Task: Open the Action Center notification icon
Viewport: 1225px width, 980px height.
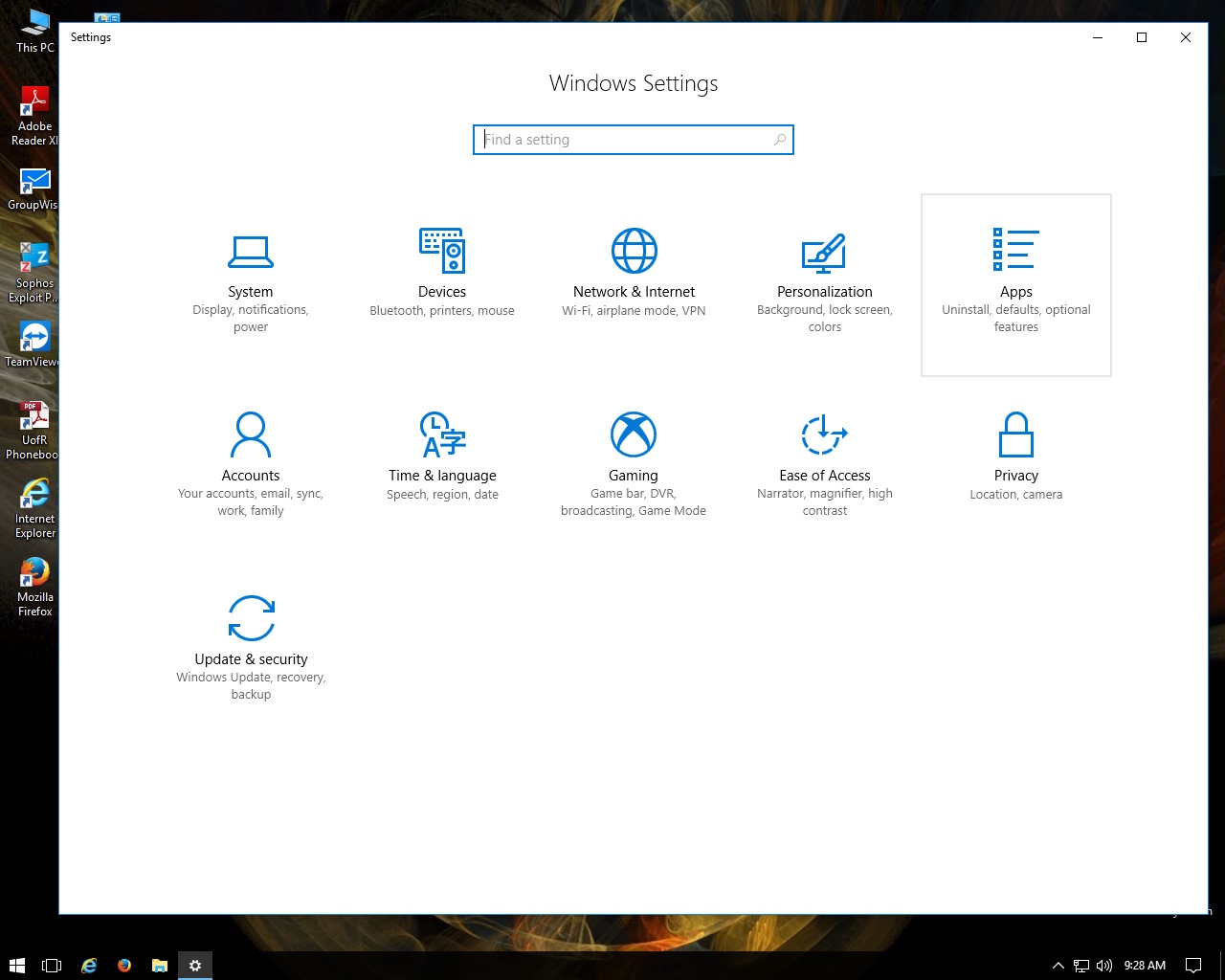Action: [x=1193, y=966]
